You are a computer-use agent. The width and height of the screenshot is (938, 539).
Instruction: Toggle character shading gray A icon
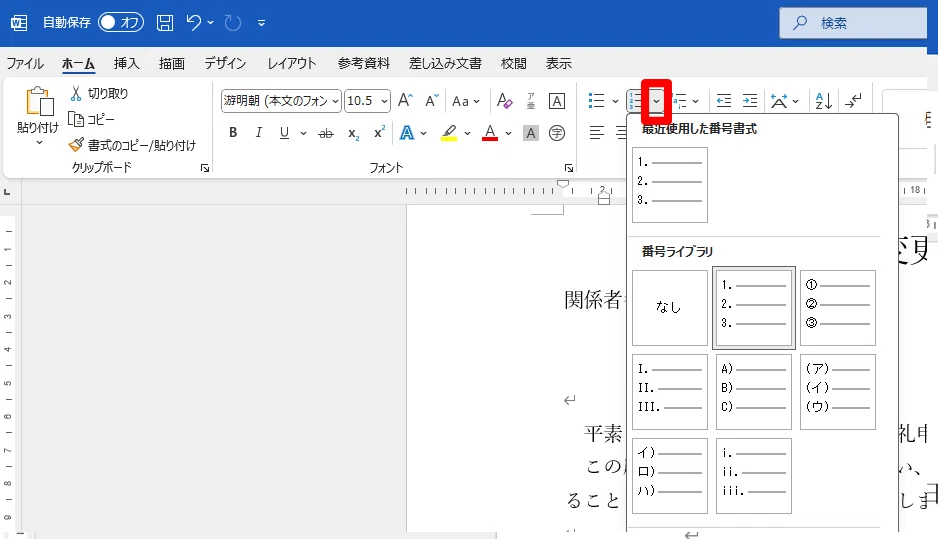(531, 133)
